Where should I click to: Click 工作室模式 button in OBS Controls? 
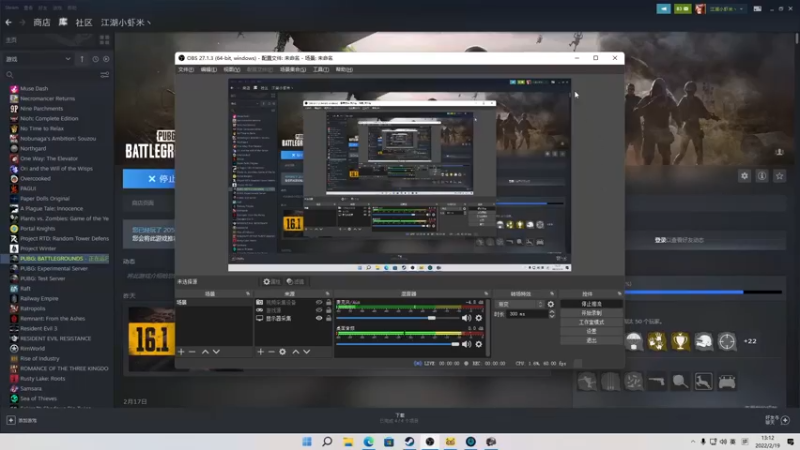(591, 322)
